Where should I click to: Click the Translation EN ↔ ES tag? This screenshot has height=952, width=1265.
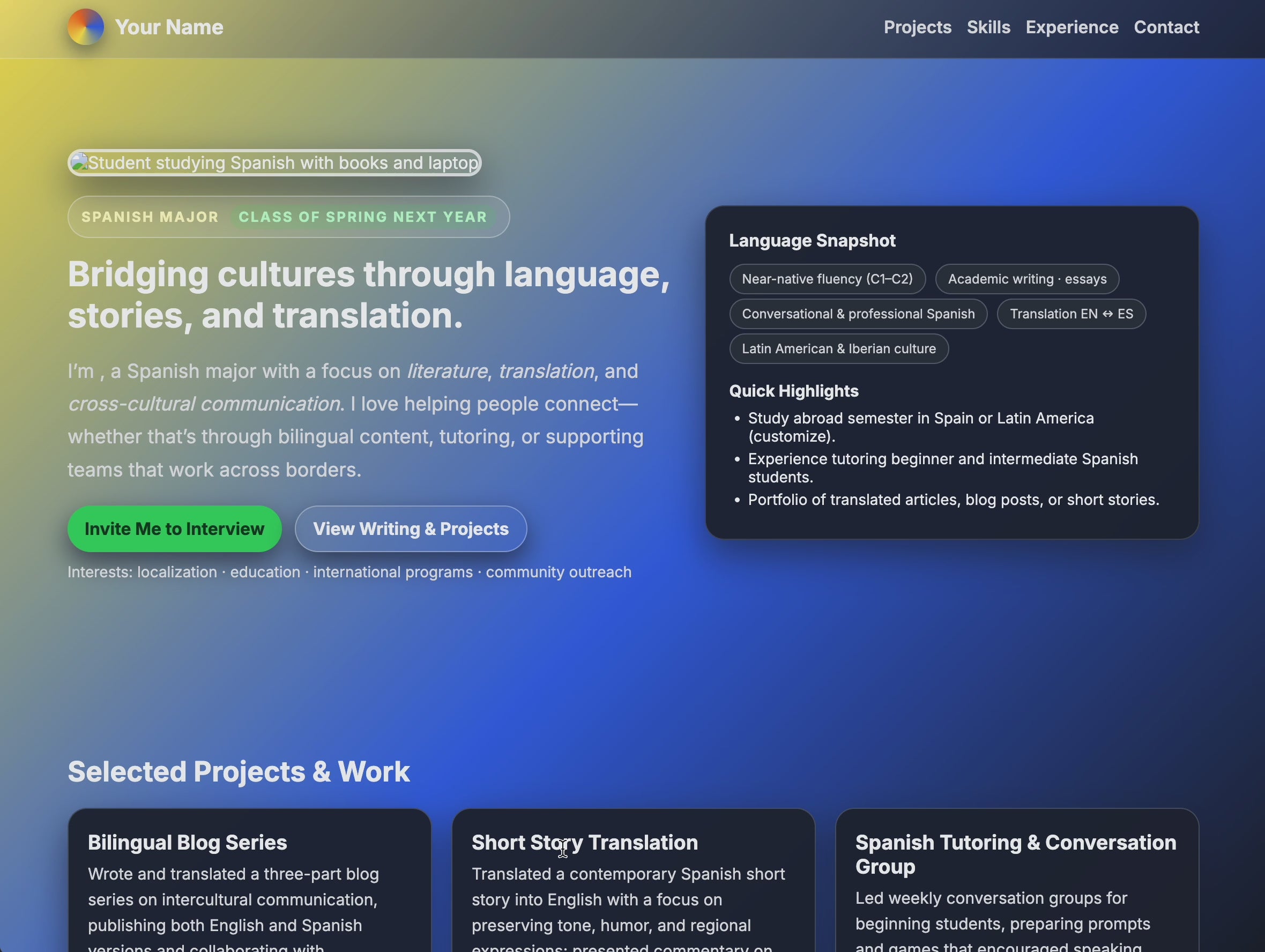pos(1071,314)
